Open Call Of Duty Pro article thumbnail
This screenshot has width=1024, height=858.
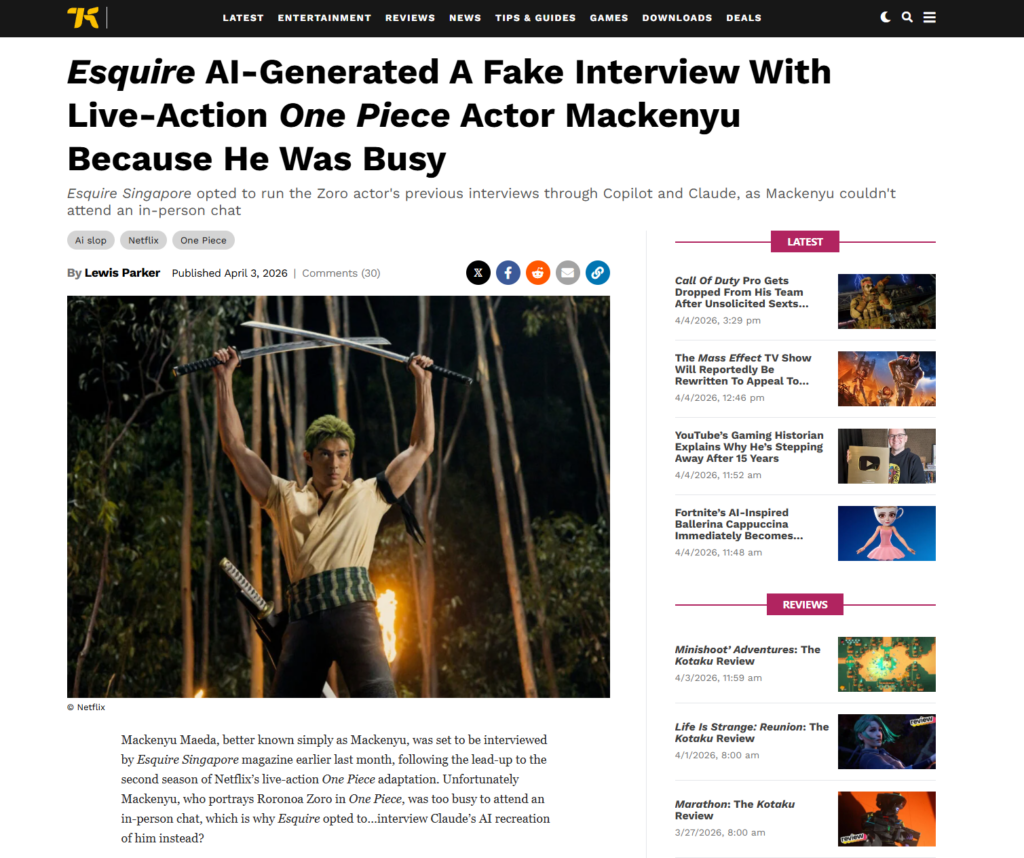coord(886,302)
